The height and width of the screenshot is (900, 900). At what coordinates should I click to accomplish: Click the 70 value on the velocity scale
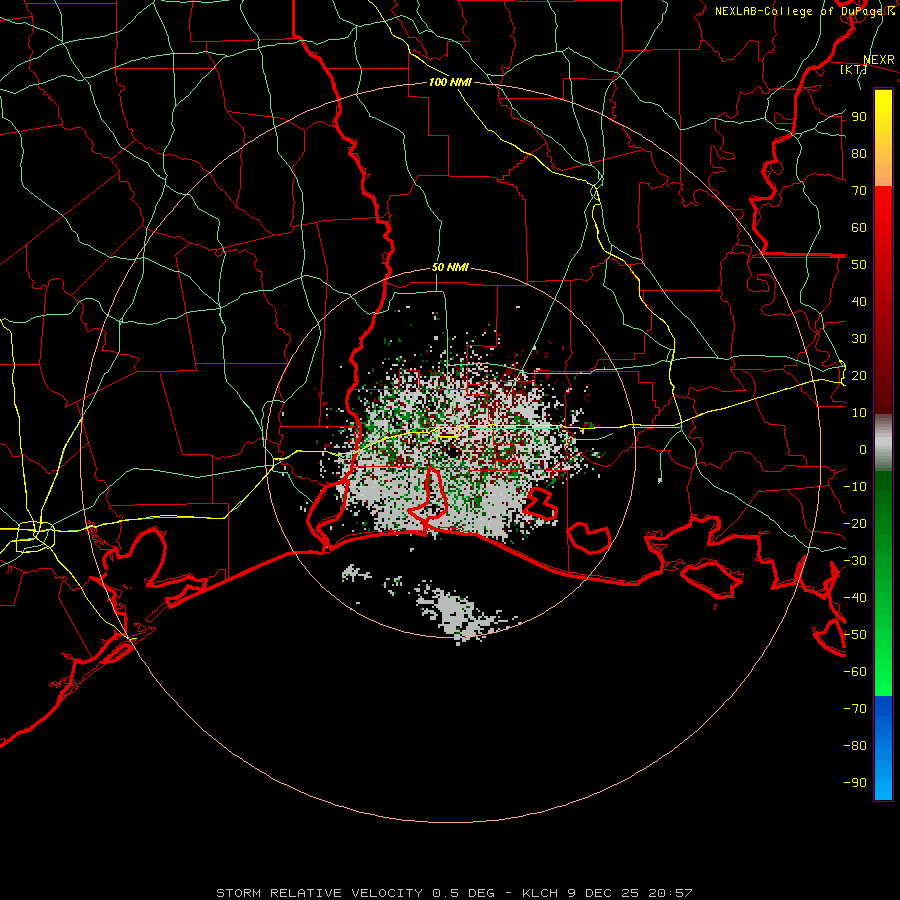[x=859, y=191]
